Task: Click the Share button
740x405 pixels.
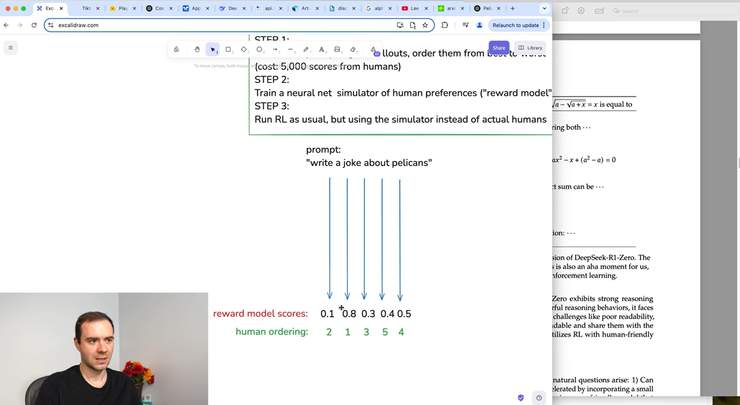Action: click(x=498, y=47)
